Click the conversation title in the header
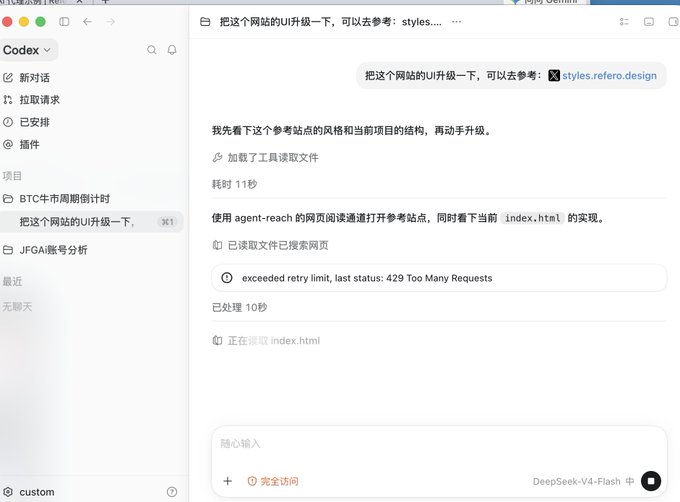Viewport: 680px width, 502px height. [330, 22]
